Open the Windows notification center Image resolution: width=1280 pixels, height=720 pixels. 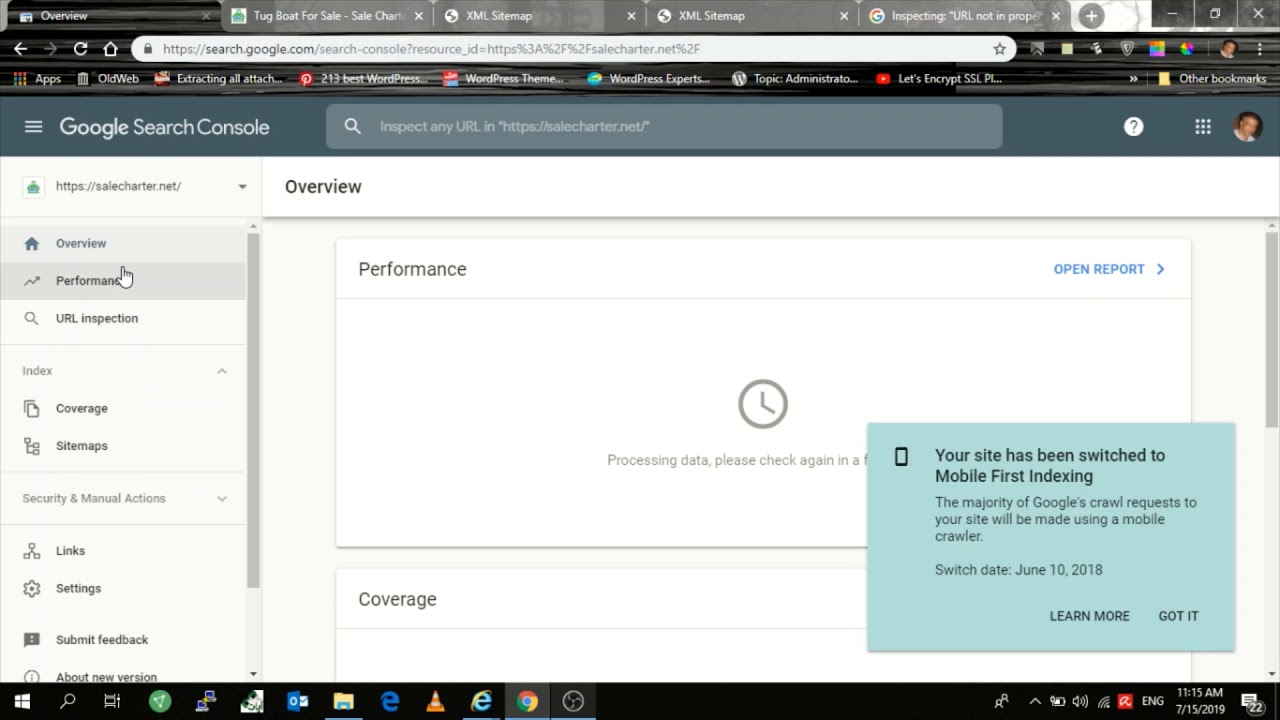(1251, 702)
